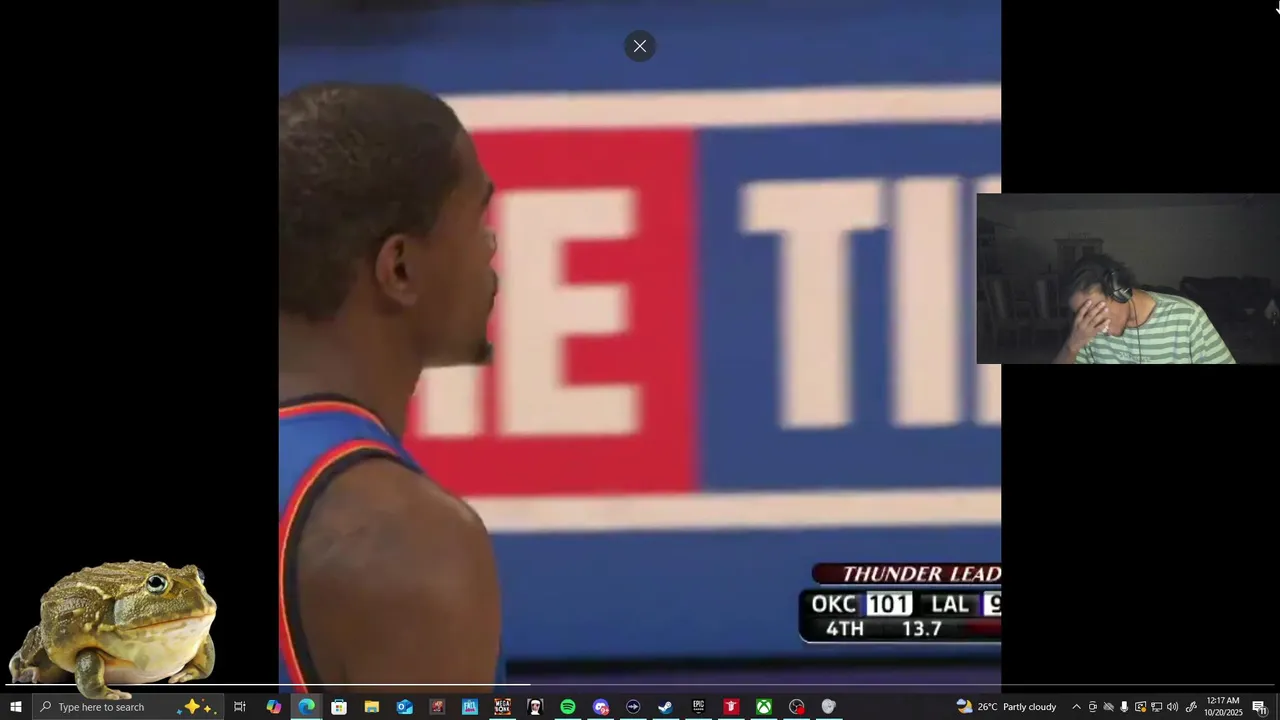Click the sparkle search highlights icon

(198, 706)
